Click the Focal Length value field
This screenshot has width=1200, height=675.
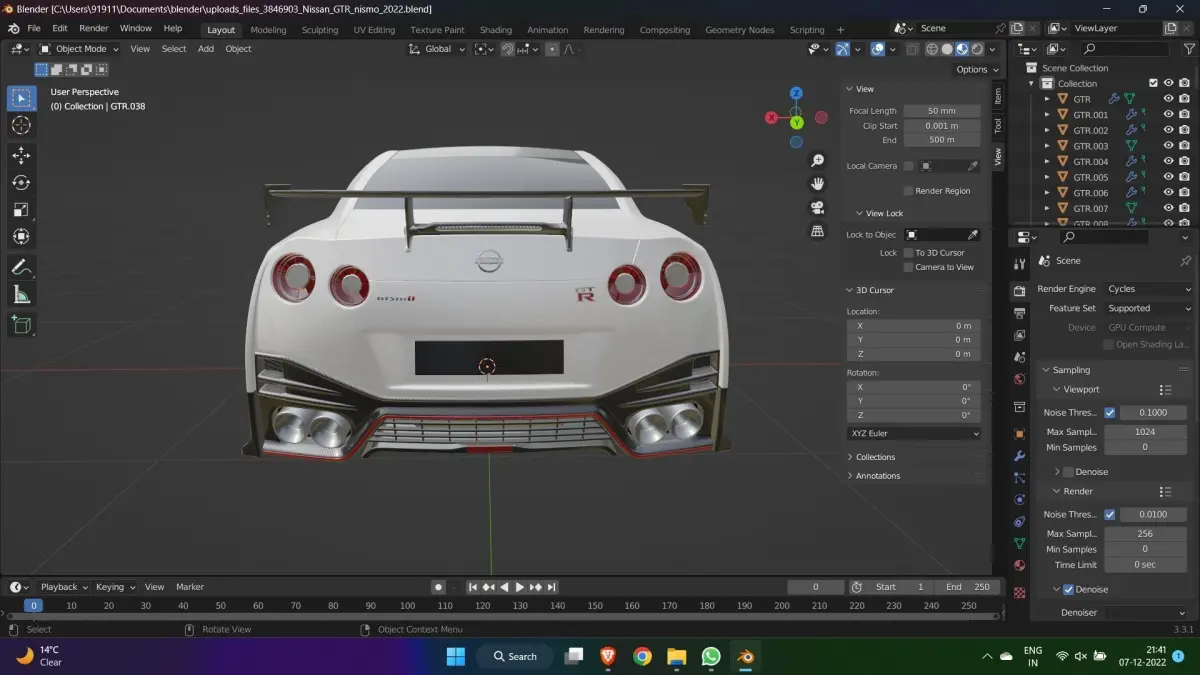[941, 111]
